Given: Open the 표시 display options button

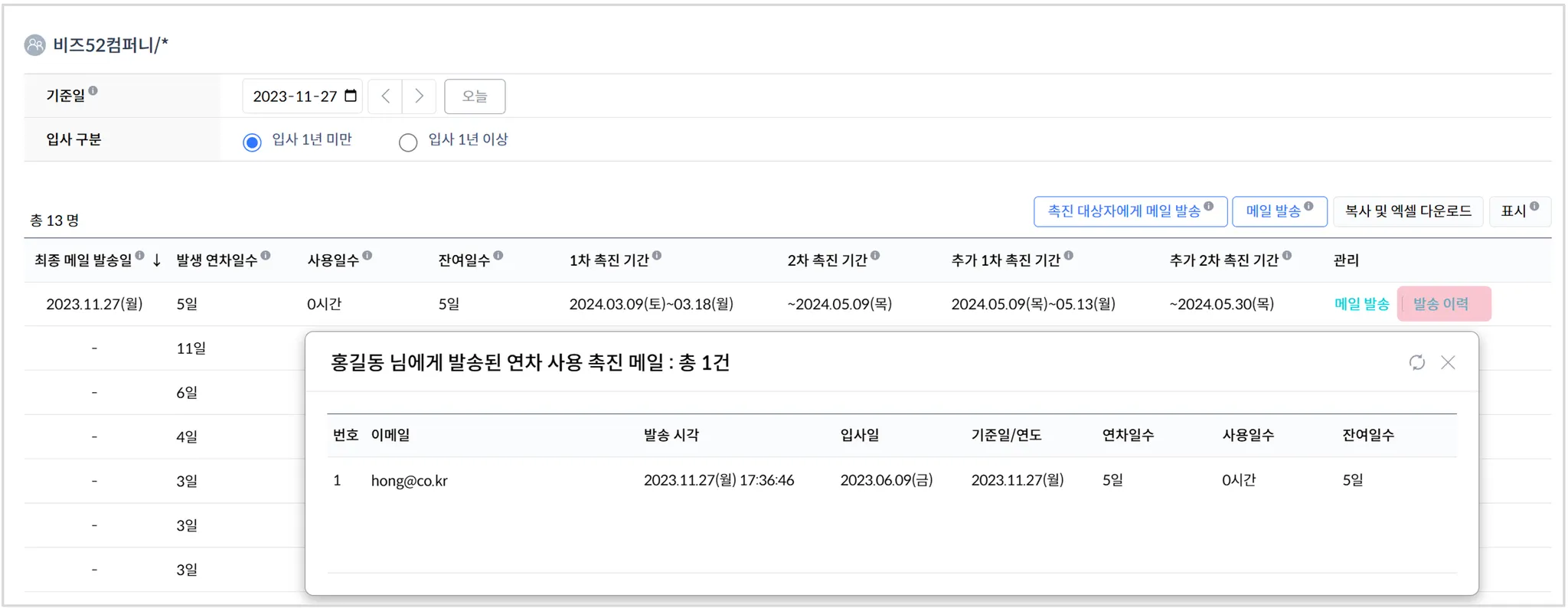Looking at the screenshot, I should (x=1519, y=211).
